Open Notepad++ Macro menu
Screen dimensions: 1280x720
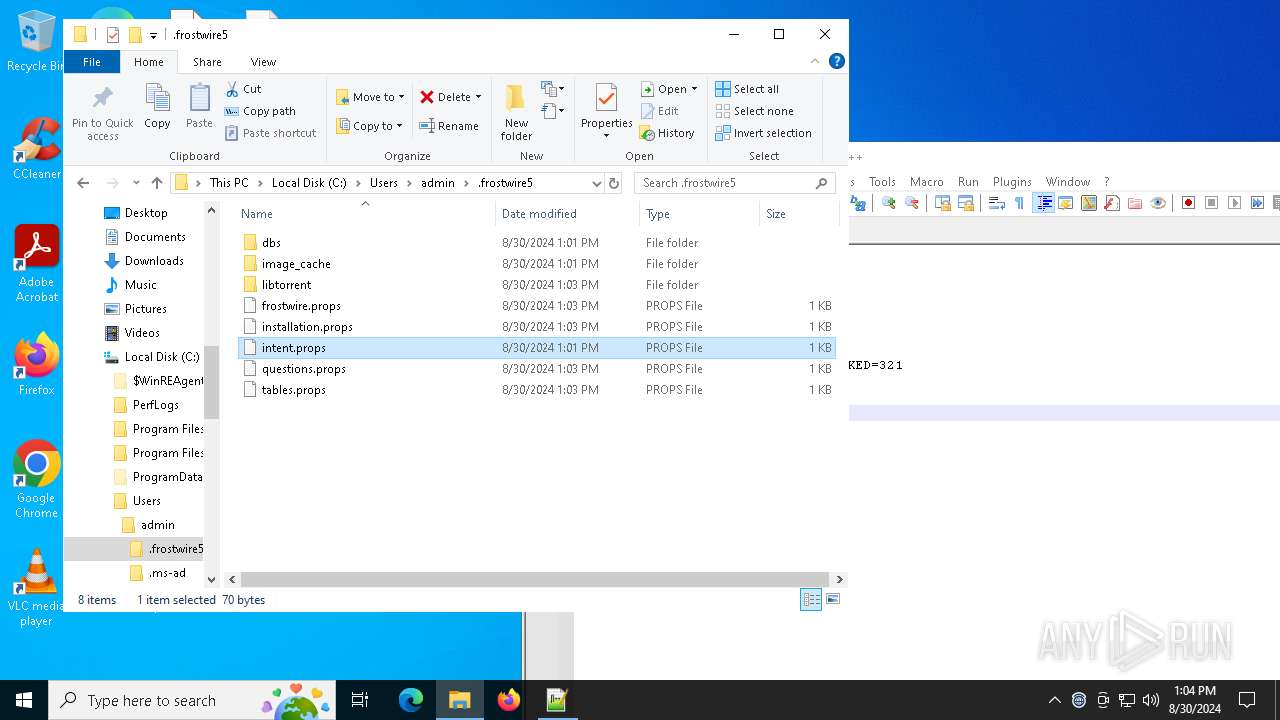(x=926, y=182)
